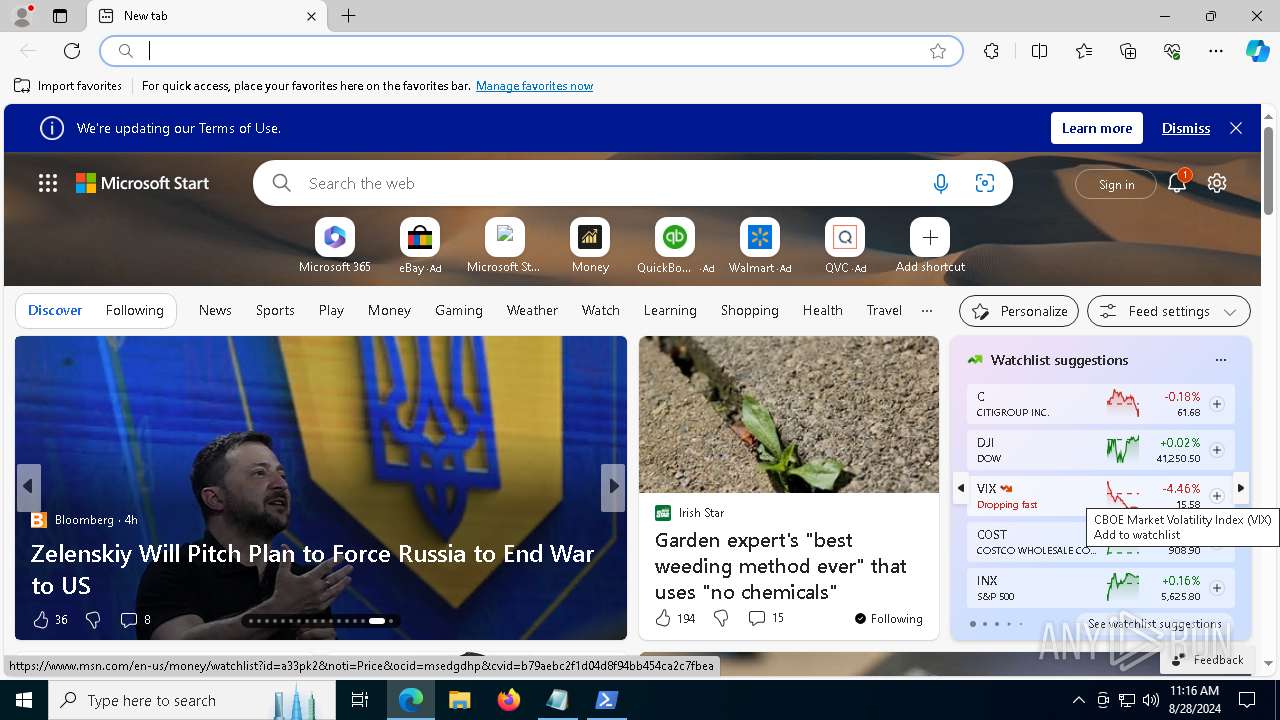Open Windows Start menu

(x=24, y=700)
